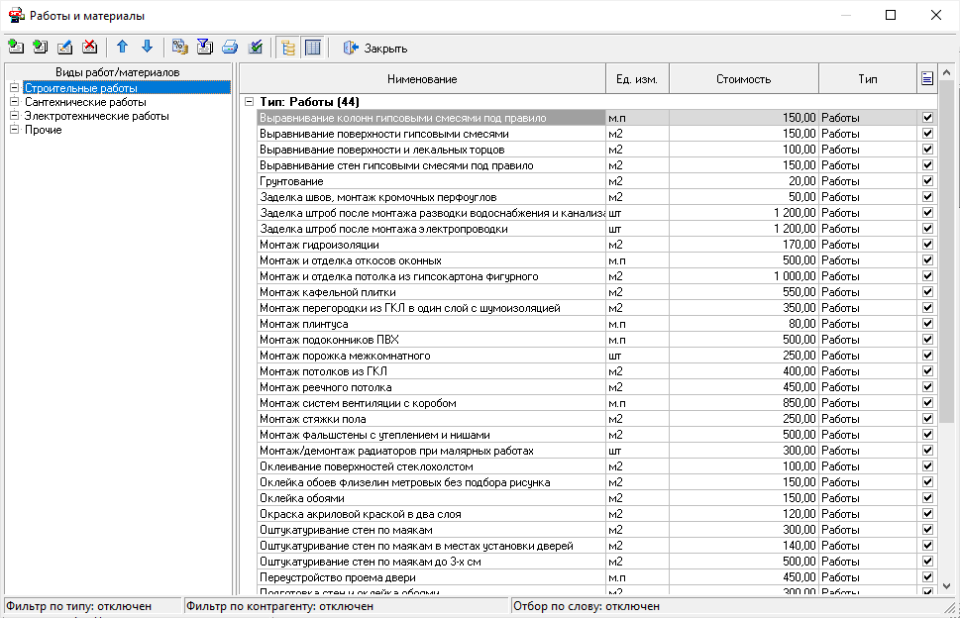Click the first add-record toolbar icon
Screen dimensions: 960x618
(16, 47)
